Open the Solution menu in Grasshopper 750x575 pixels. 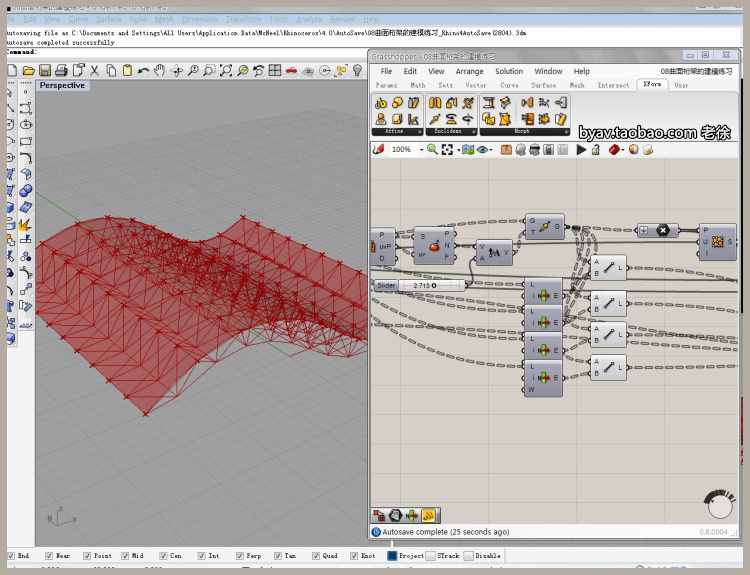tap(508, 72)
